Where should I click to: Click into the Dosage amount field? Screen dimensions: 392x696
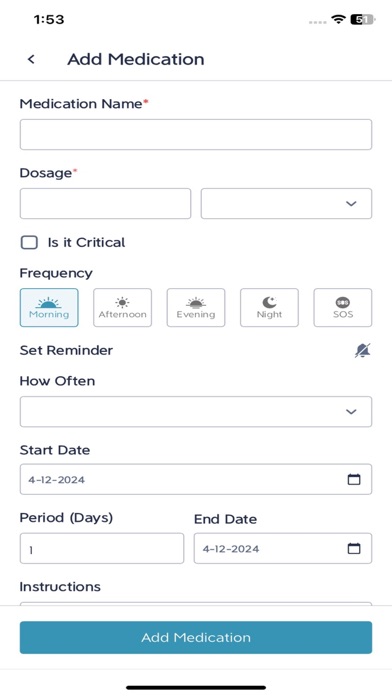[105, 204]
